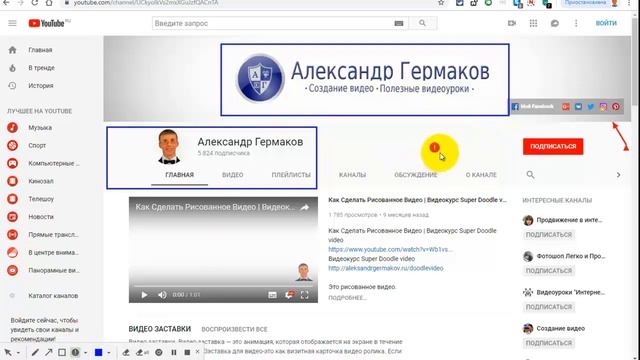Open the YouTube hamburger guide menu

click(x=12, y=23)
